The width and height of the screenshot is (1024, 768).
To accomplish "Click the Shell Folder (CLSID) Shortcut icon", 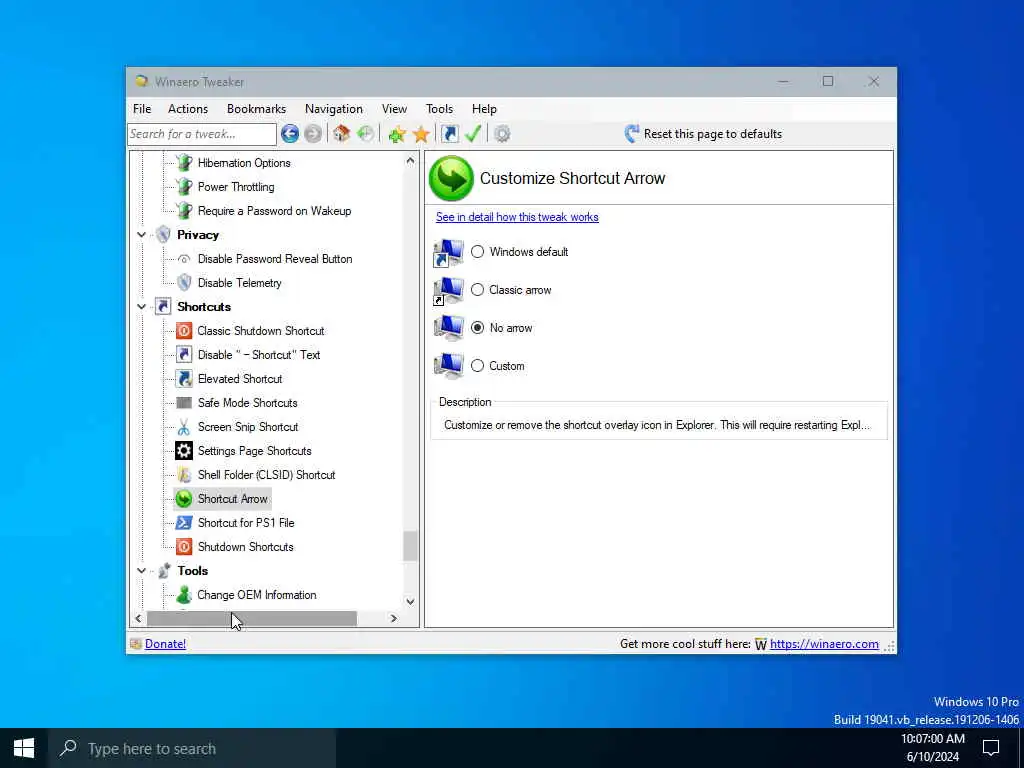I will pyautogui.click(x=184, y=475).
